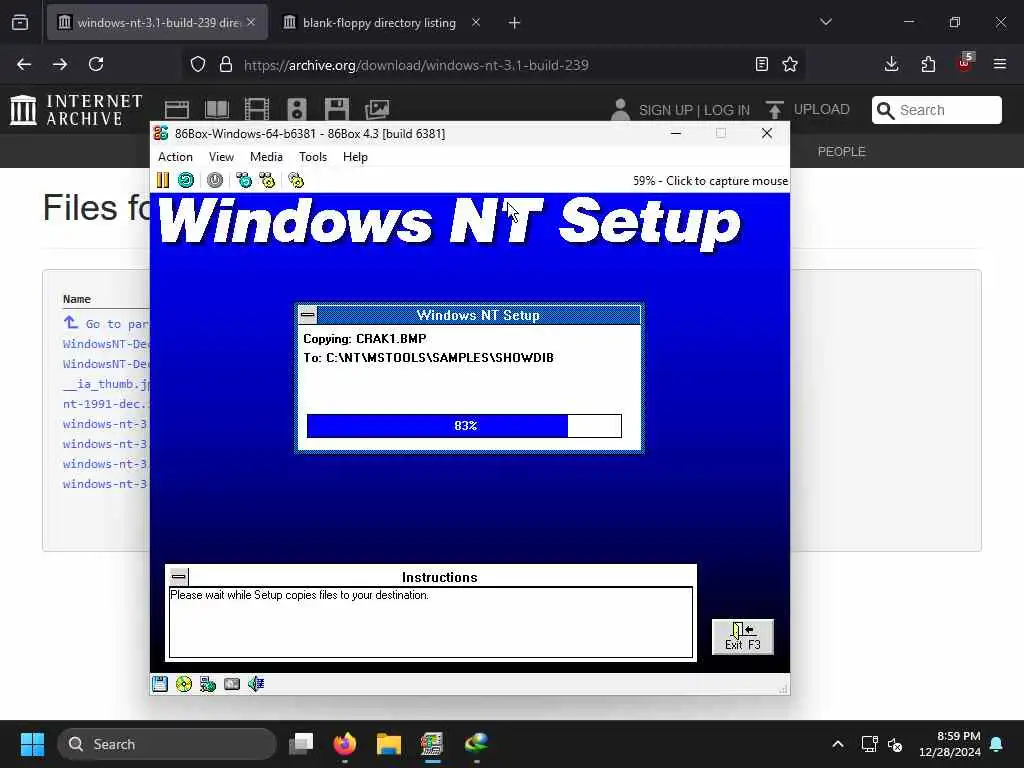Open Internet Archive video film icon
Image resolution: width=1024 pixels, height=768 pixels.
(257, 109)
